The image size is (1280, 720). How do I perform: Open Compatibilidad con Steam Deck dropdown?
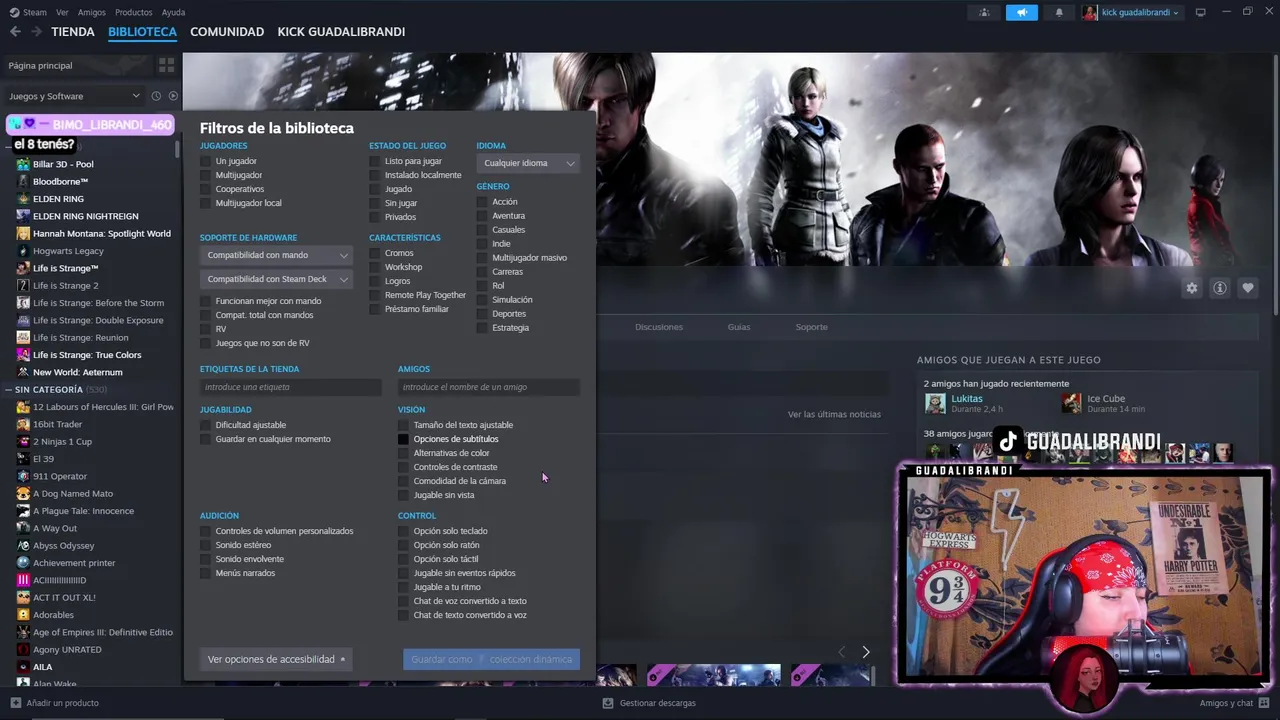point(276,279)
